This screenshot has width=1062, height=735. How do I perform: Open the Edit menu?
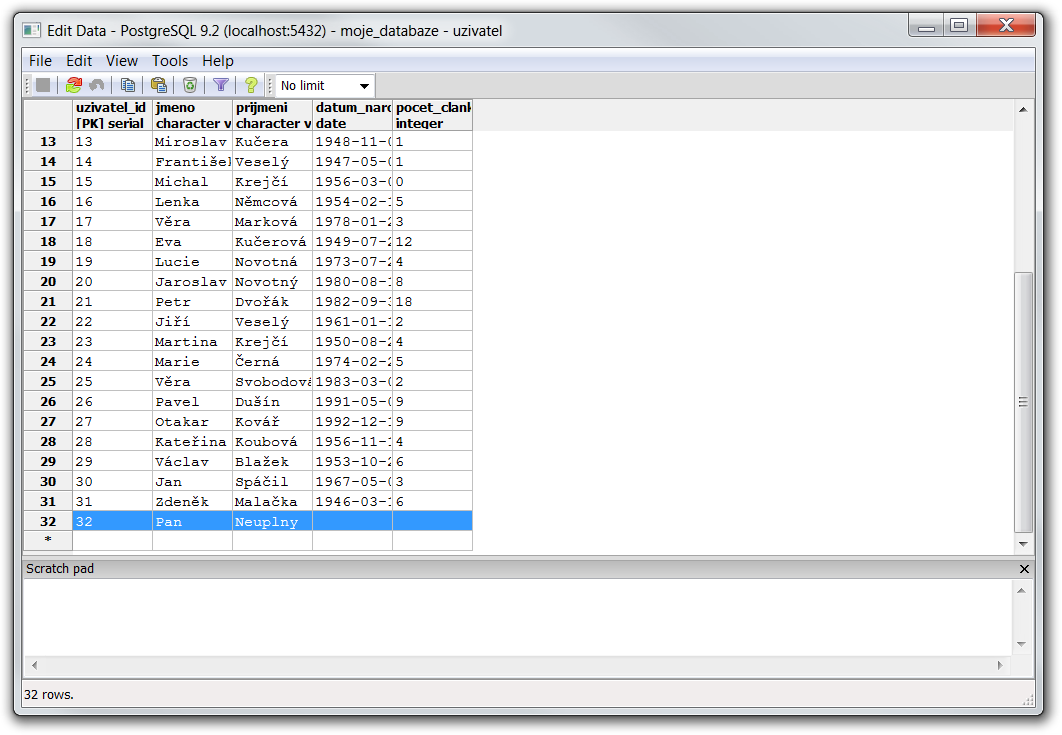pyautogui.click(x=79, y=61)
